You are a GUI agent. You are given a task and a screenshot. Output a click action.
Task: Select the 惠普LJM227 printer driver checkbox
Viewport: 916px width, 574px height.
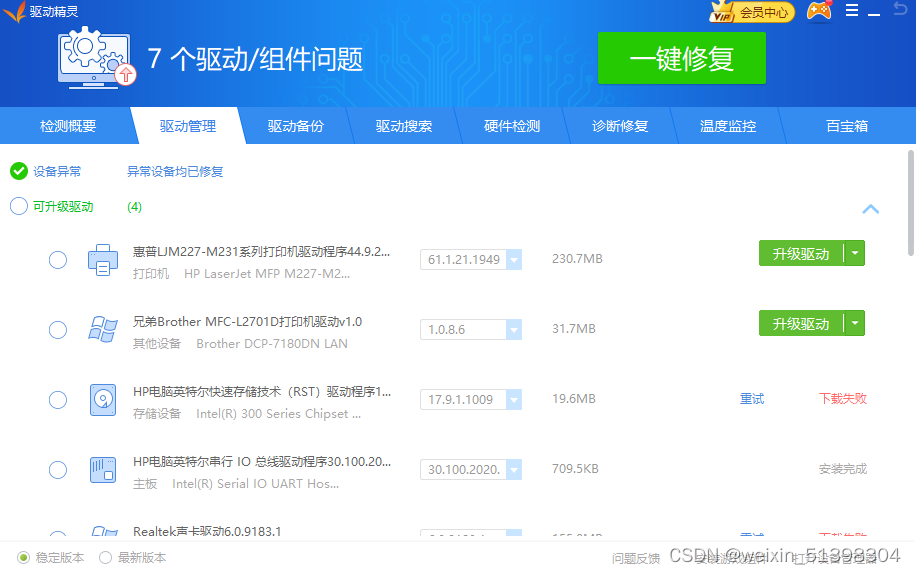coord(58,260)
